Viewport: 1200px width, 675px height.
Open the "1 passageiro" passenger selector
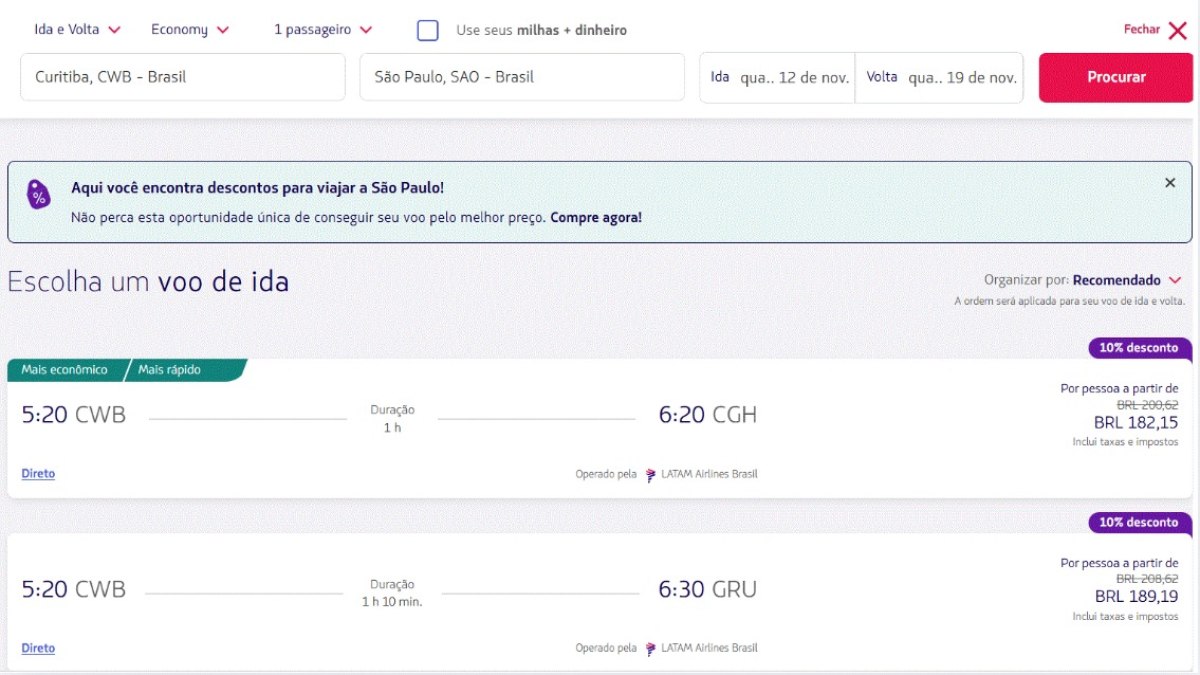320,30
